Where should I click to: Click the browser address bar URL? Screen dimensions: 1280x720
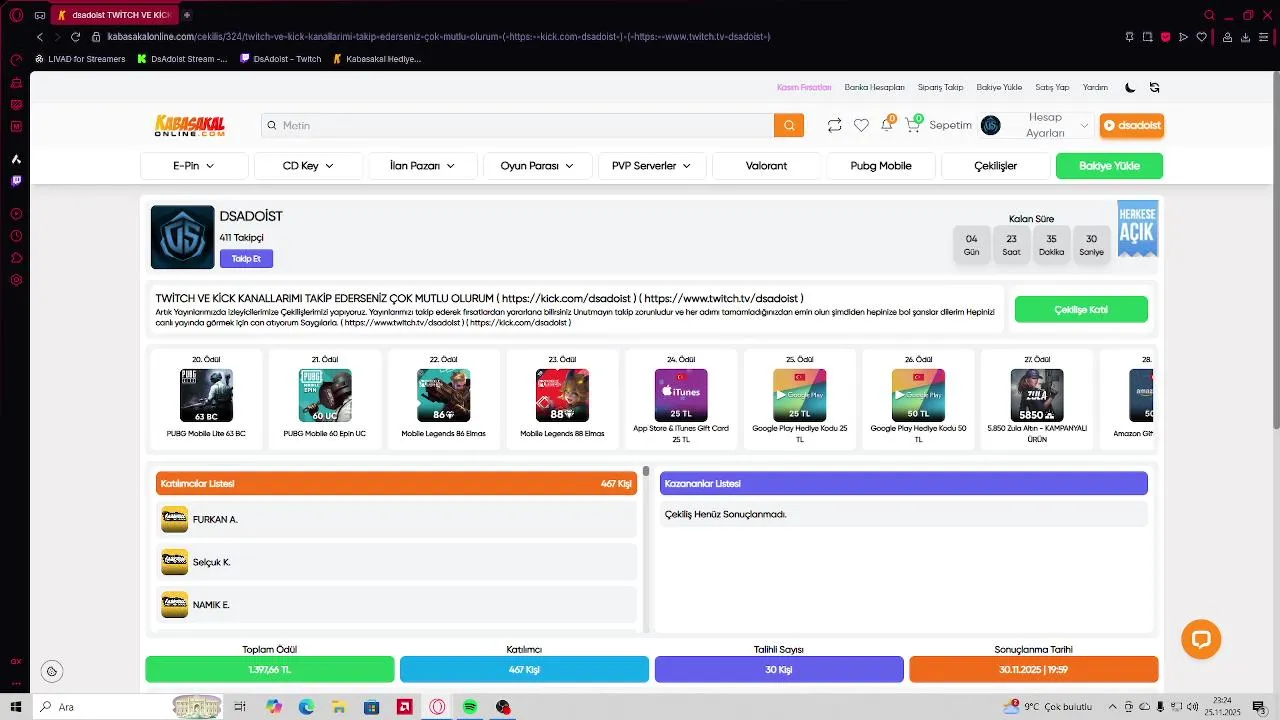[x=438, y=37]
